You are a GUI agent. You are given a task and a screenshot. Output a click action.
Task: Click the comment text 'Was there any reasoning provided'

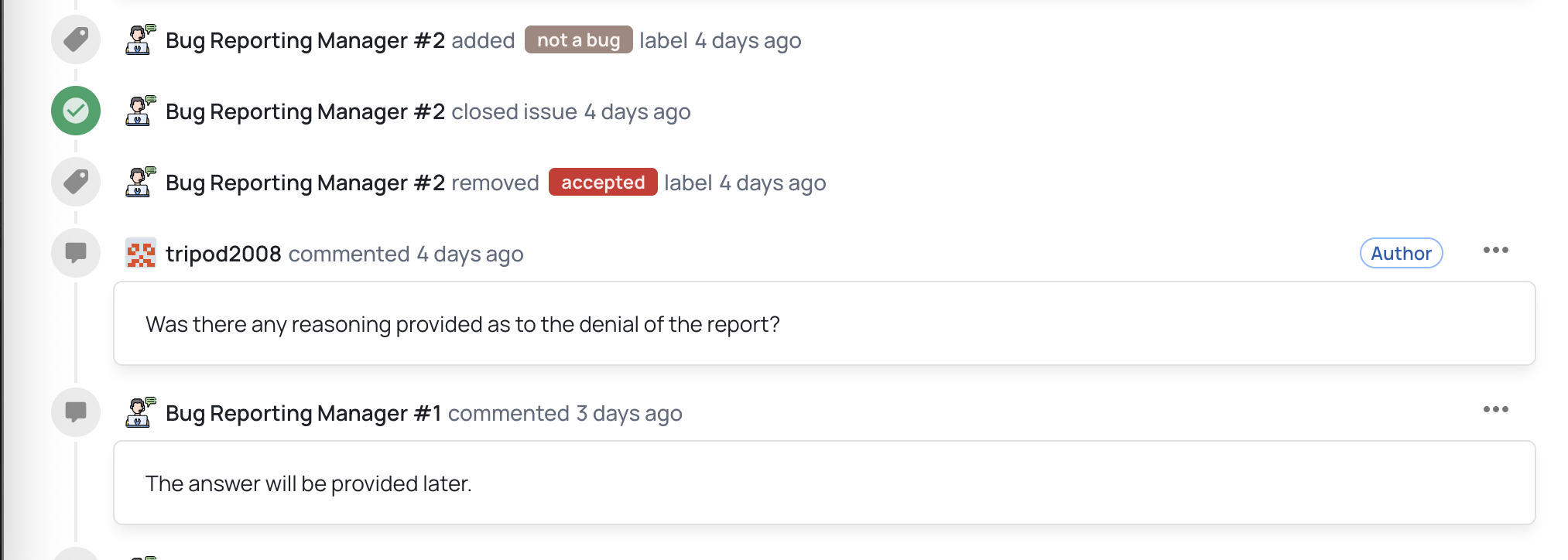point(462,324)
